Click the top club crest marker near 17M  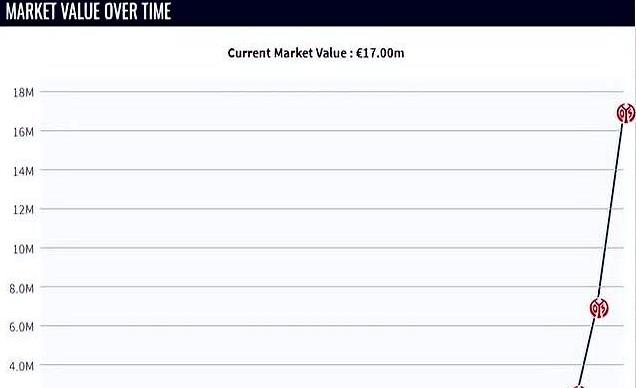click(x=626, y=113)
